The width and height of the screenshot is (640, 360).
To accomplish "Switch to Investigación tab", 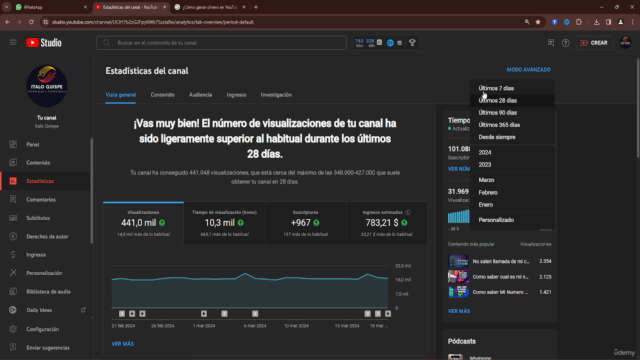I will point(276,95).
